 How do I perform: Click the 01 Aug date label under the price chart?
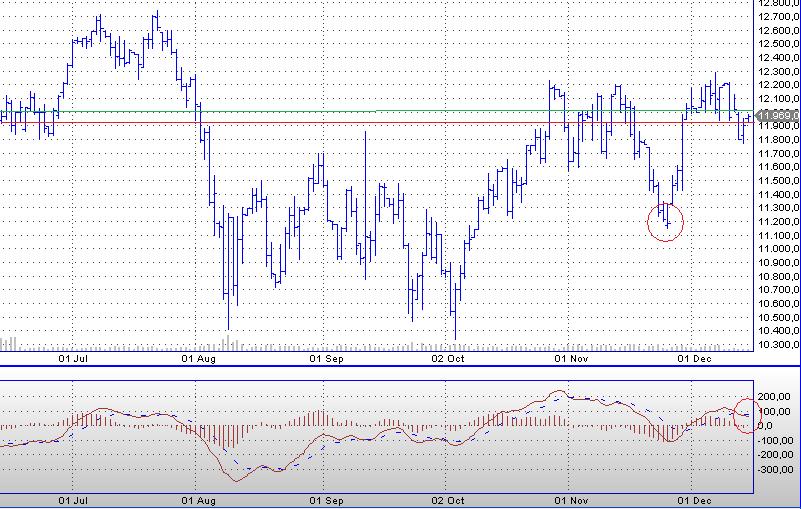coord(199,359)
